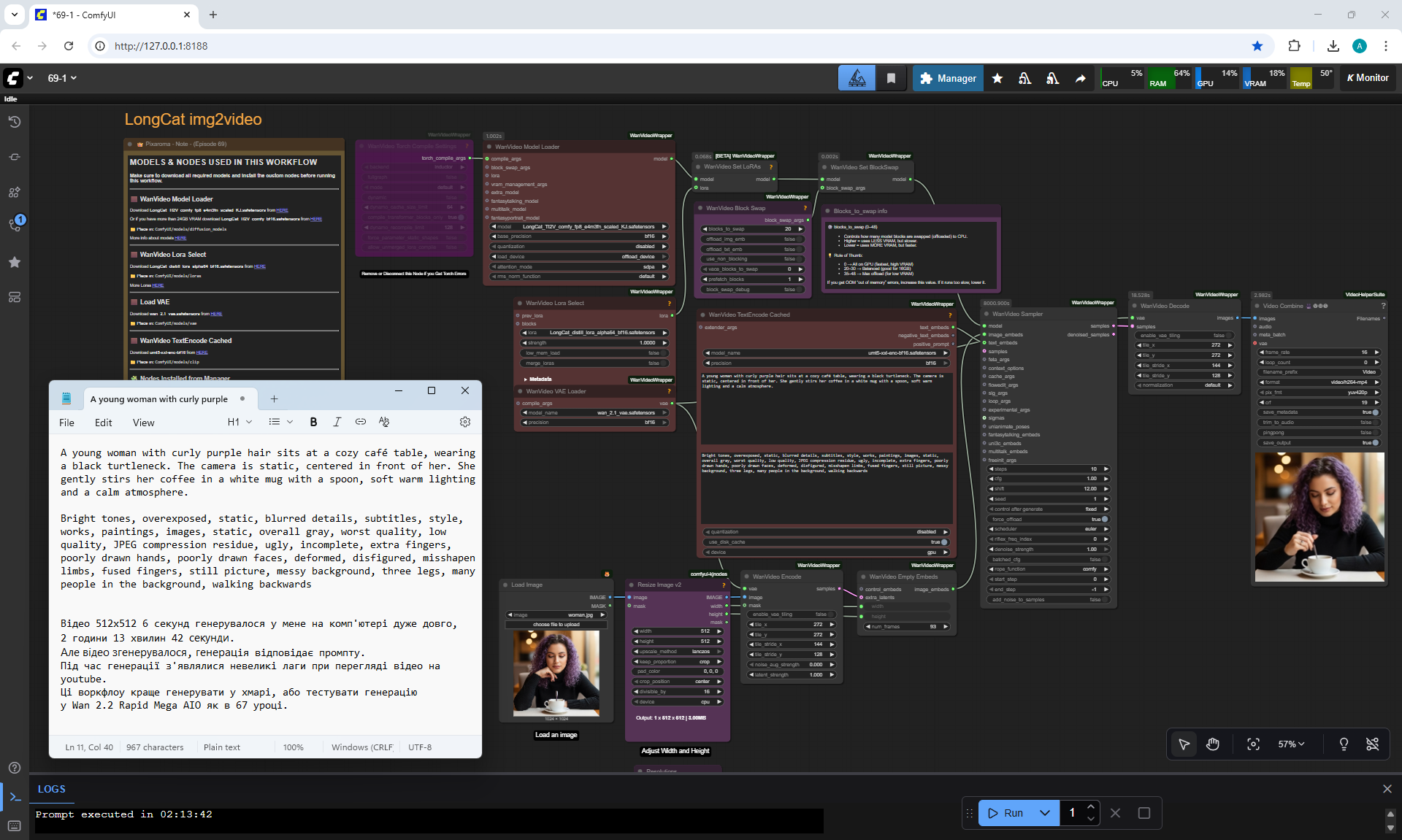This screenshot has height=840, width=1402.
Task: Switch to hand pan mode
Action: 1213,744
